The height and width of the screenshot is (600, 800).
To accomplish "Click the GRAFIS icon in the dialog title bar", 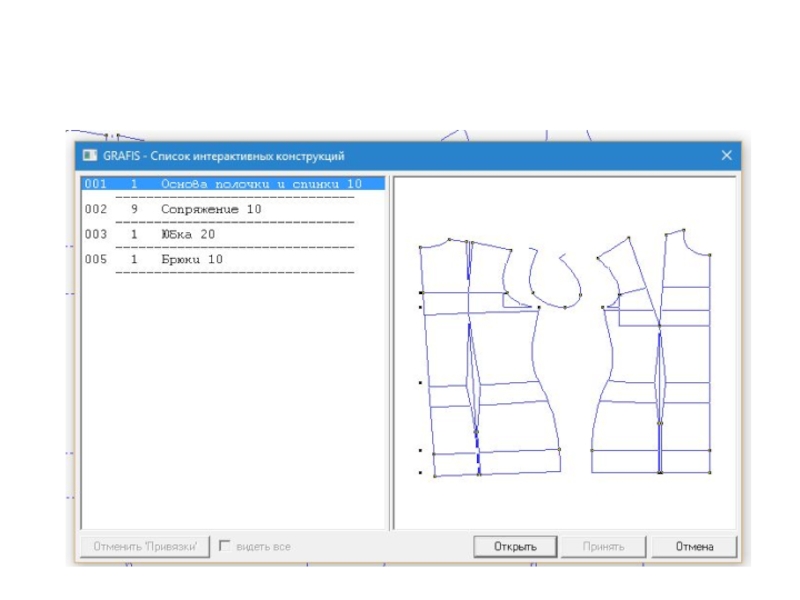I will pyautogui.click(x=90, y=156).
